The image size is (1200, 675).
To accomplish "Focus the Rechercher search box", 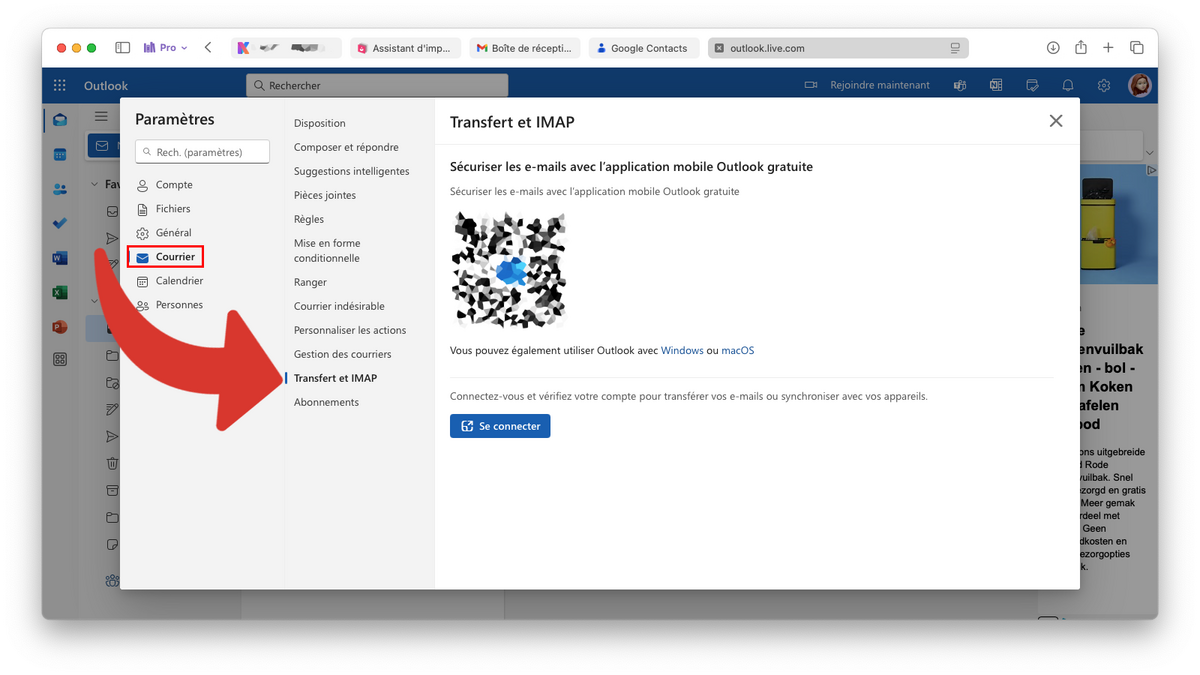I will pyautogui.click(x=377, y=86).
